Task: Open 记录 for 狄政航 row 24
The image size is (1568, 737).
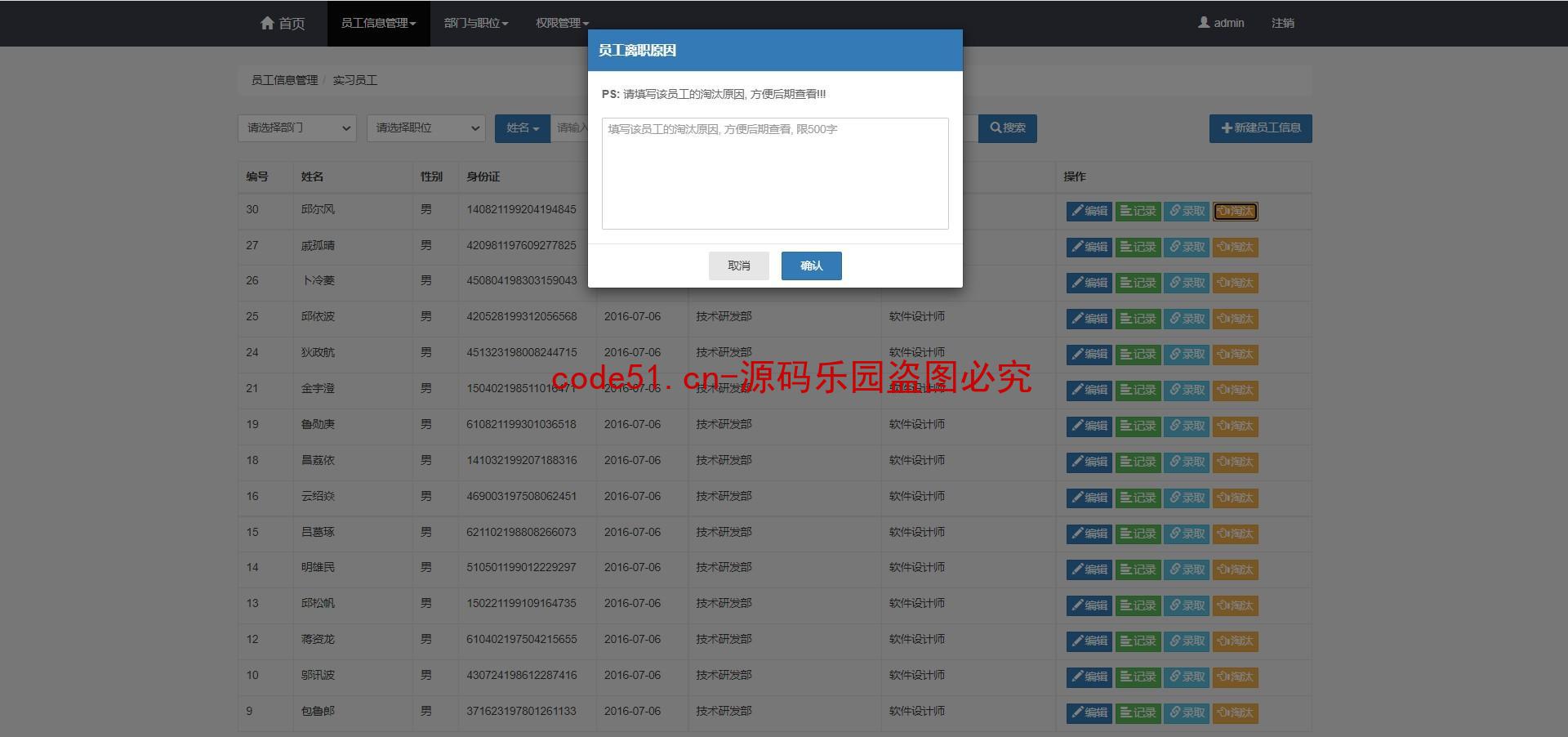Action: [1138, 355]
